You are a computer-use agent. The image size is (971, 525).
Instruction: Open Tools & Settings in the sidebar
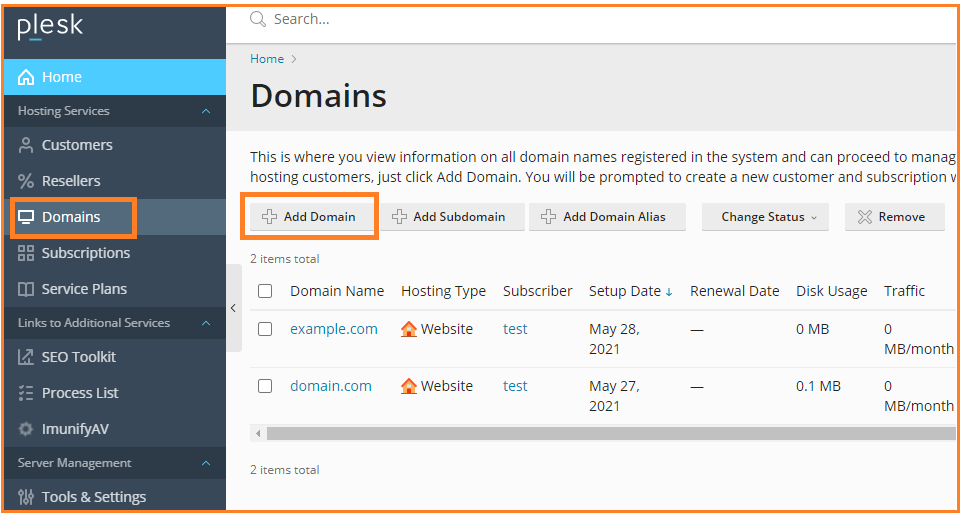tap(115, 497)
